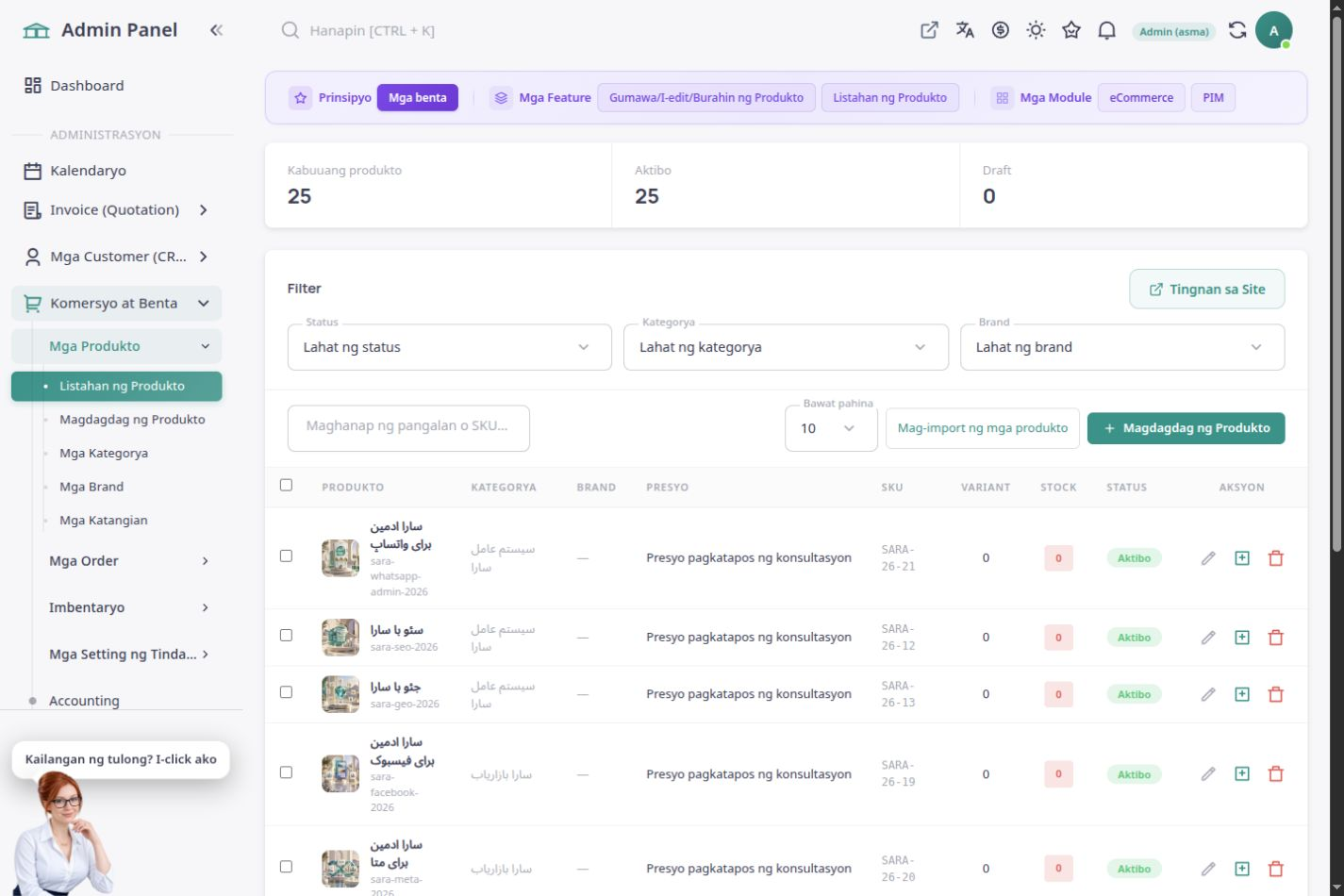The height and width of the screenshot is (896, 1344).
Task: Open the Lahat ng status dropdown
Action: (449, 347)
